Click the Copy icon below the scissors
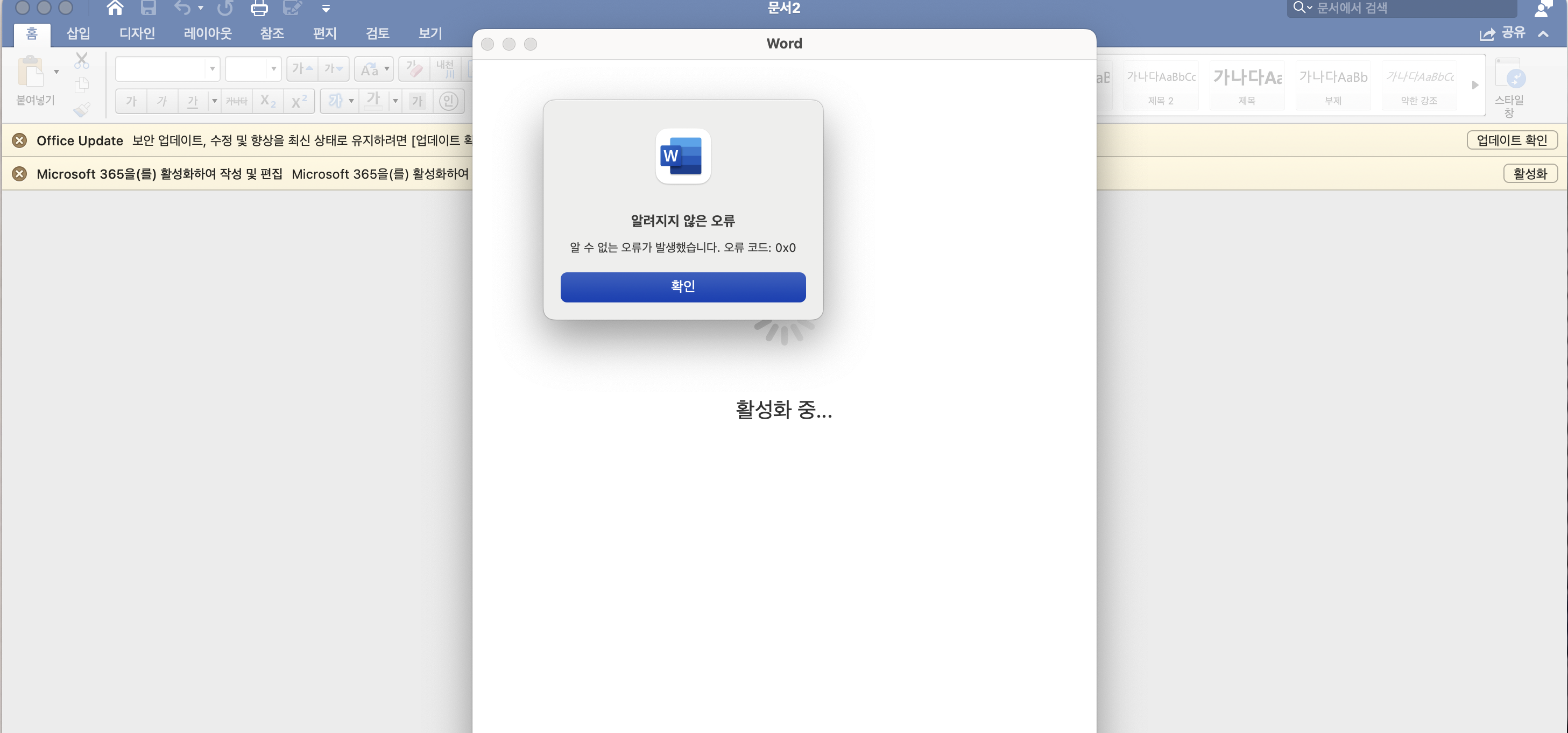The image size is (1568, 733). click(x=82, y=85)
